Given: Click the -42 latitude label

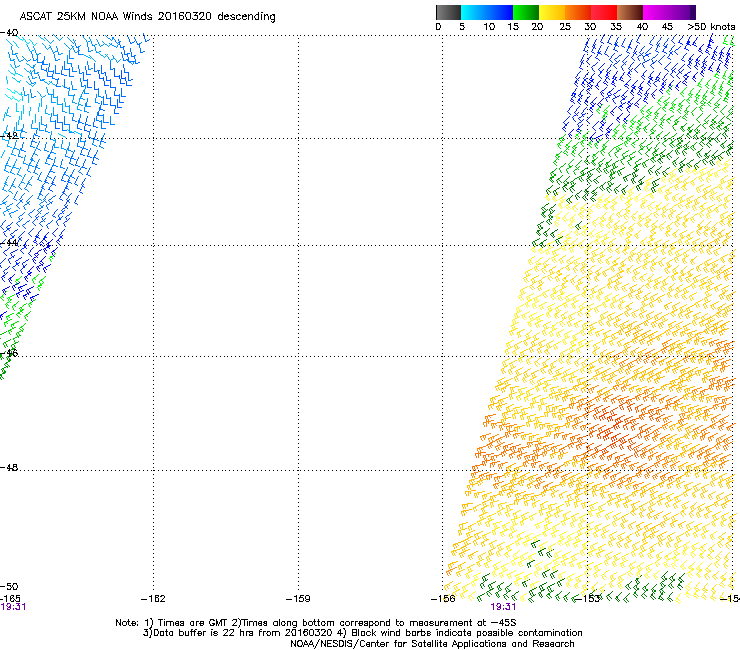Looking at the screenshot, I should (9, 136).
